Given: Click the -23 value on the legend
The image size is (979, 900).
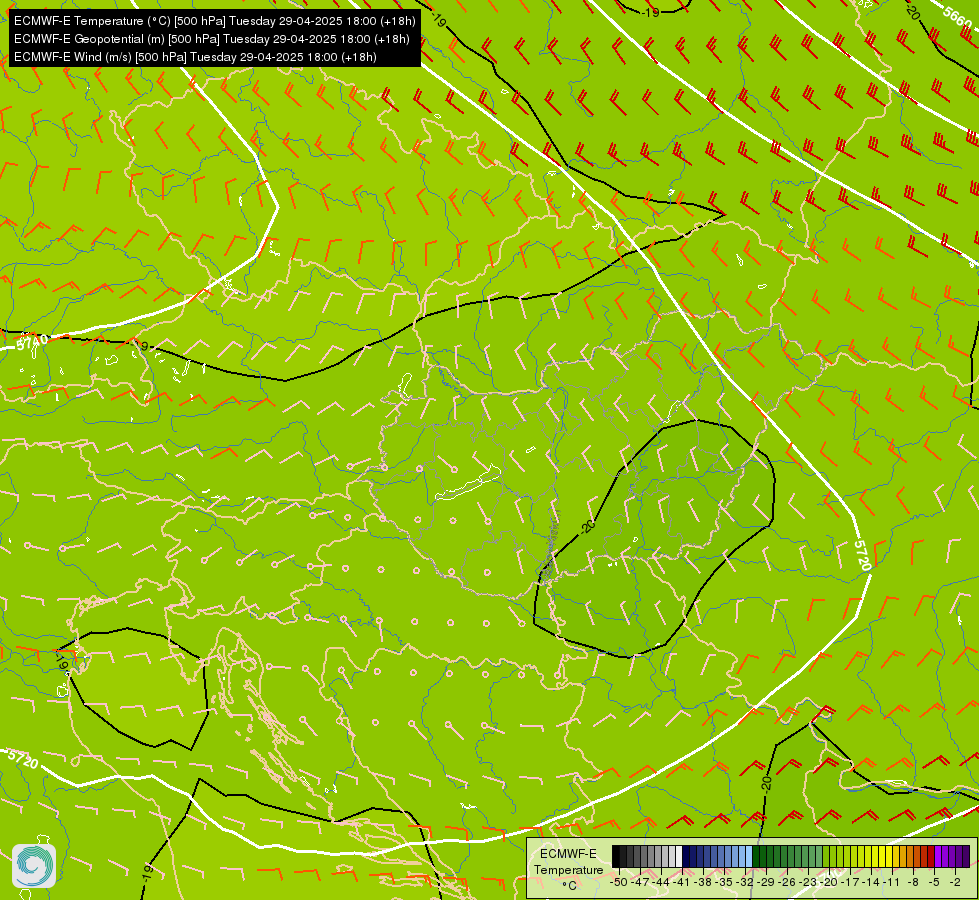Looking at the screenshot, I should pyautogui.click(x=808, y=883).
